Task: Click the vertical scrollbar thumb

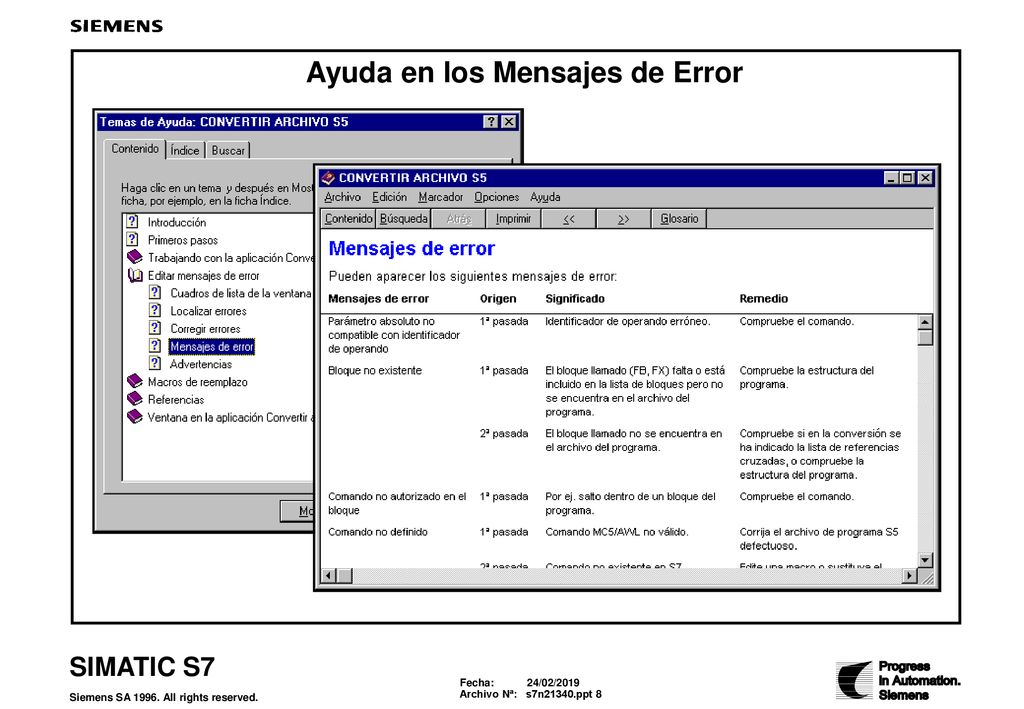Action: tap(925, 338)
